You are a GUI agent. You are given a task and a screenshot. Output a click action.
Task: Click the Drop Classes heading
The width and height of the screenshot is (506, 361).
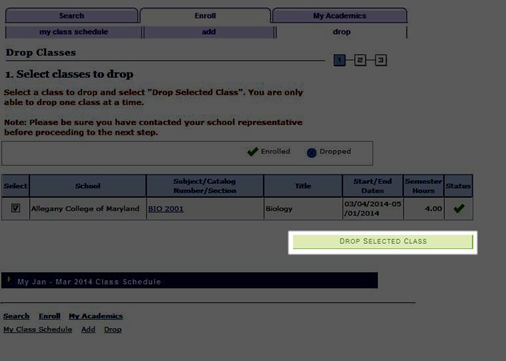41,53
